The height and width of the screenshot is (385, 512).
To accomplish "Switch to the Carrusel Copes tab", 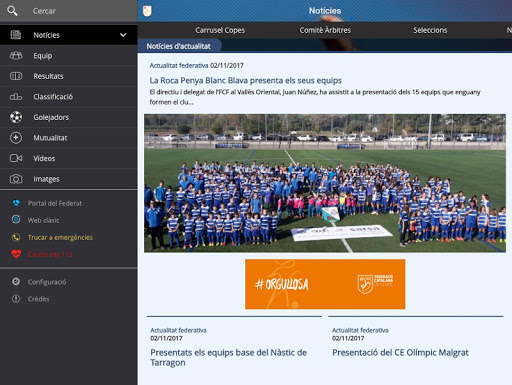I will coord(220,30).
